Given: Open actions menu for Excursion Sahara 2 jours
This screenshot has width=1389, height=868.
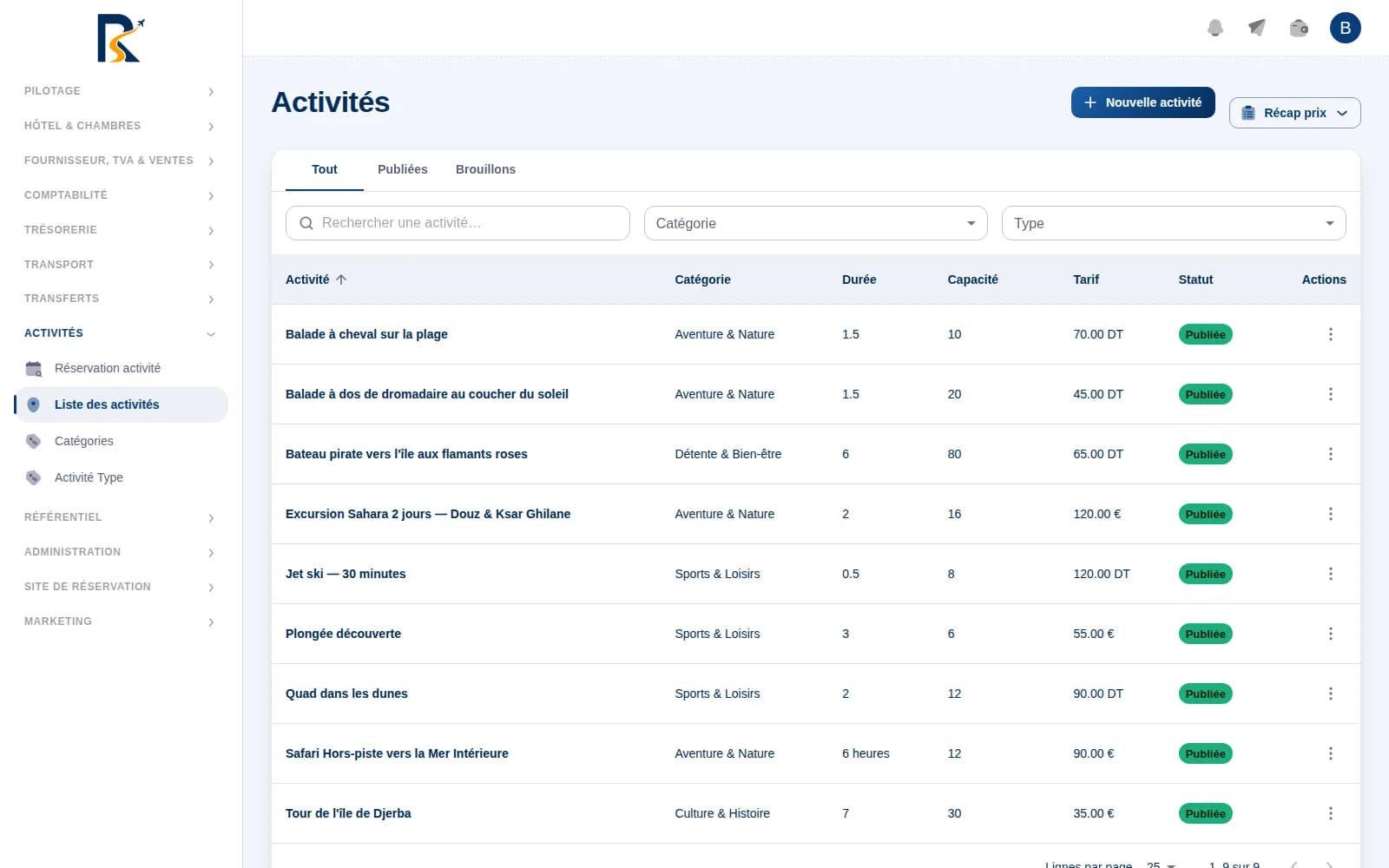Looking at the screenshot, I should pyautogui.click(x=1330, y=514).
